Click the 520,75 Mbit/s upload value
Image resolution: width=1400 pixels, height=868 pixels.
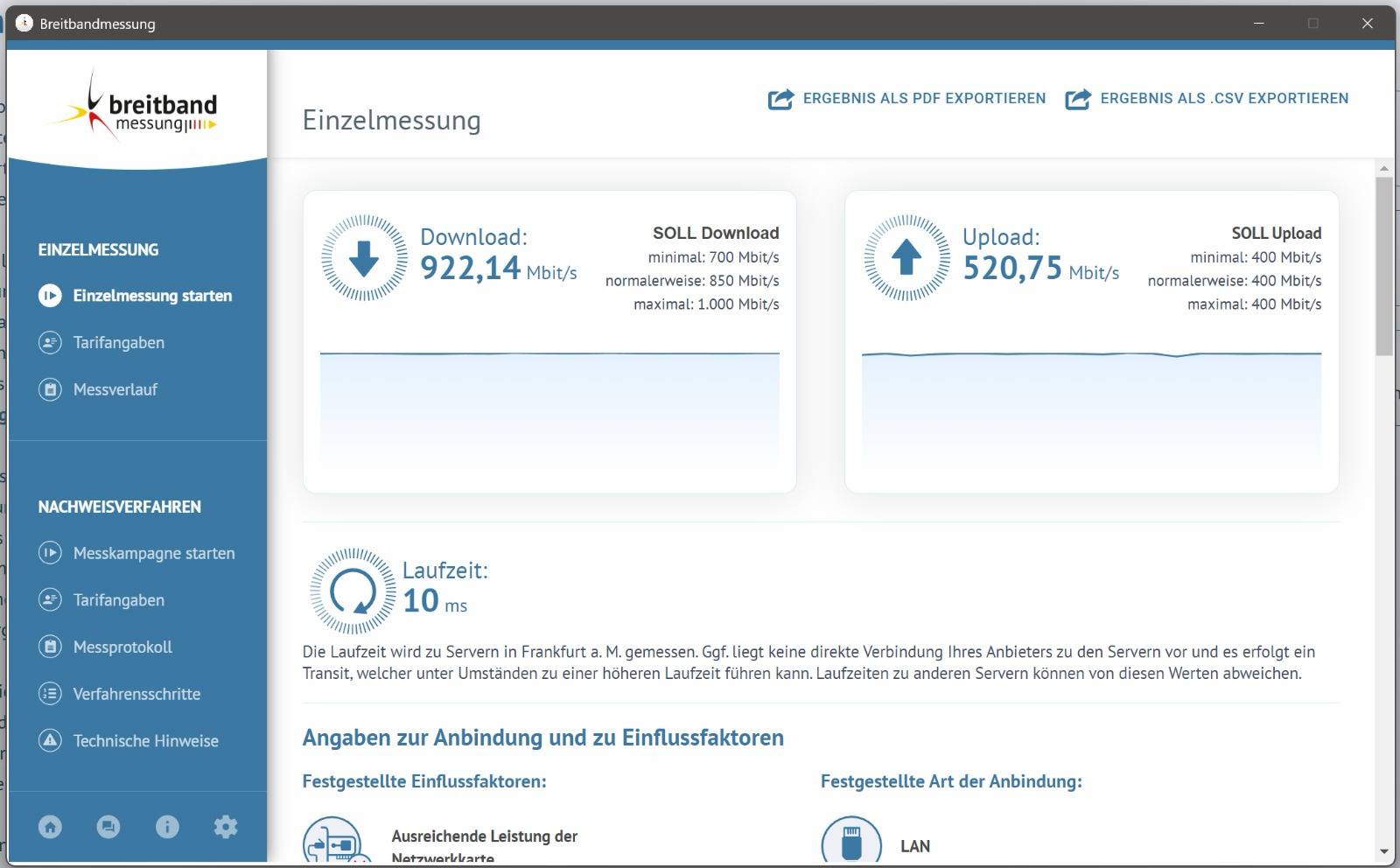click(1041, 268)
